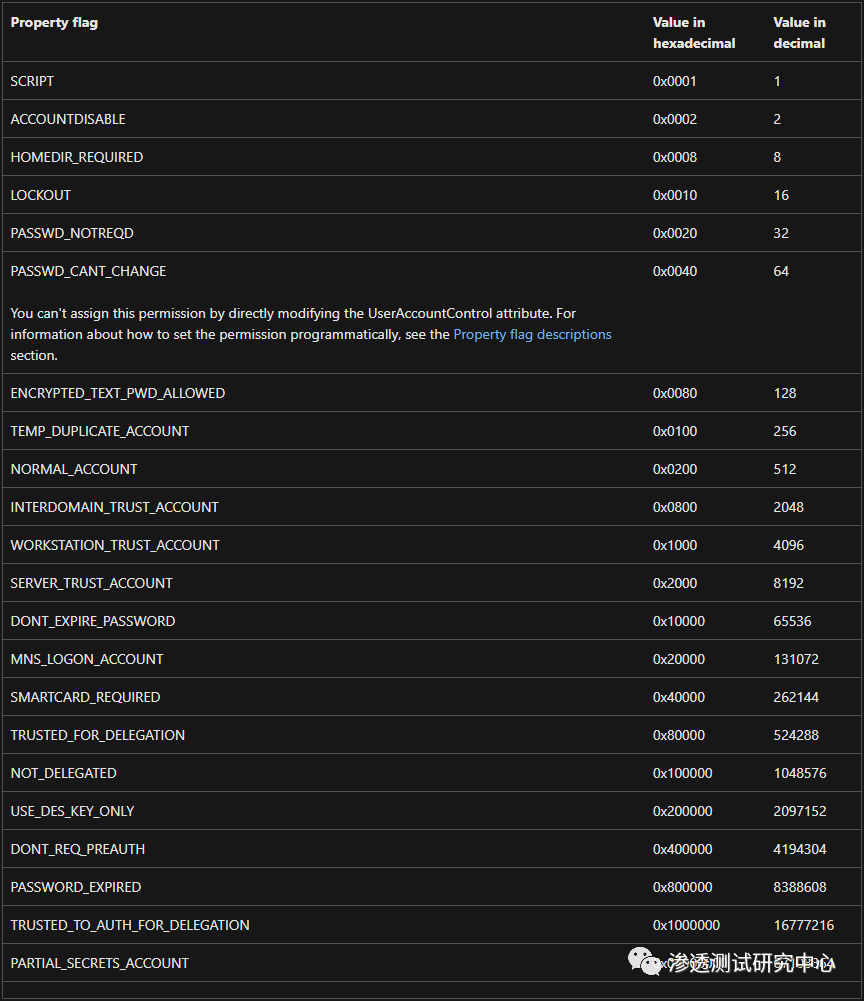Click the NORMAL_ACCOUNT flag text
Viewport: 864px width, 1001px height.
coord(73,469)
